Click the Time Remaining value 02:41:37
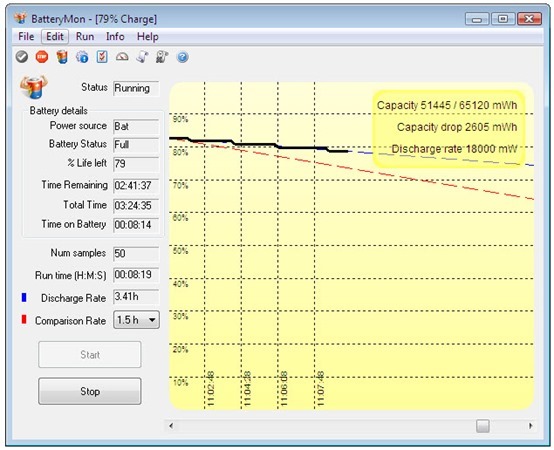 [136, 185]
